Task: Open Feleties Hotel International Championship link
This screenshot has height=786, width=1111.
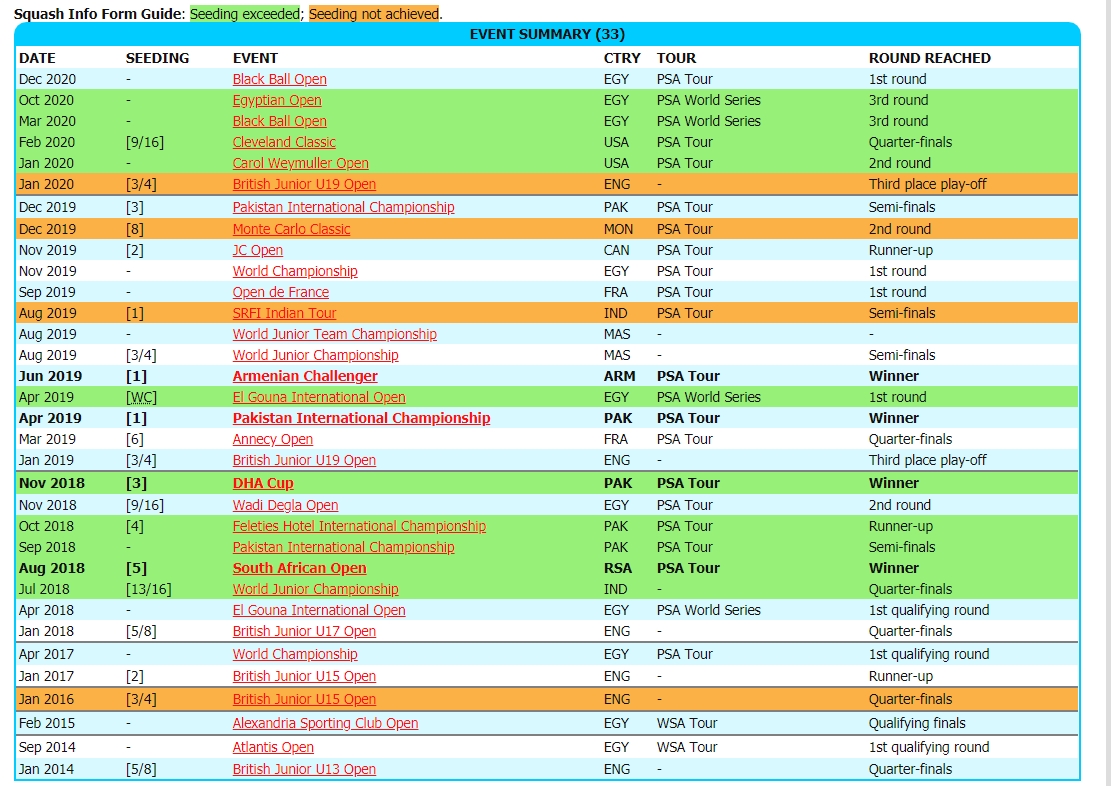Action: (359, 526)
